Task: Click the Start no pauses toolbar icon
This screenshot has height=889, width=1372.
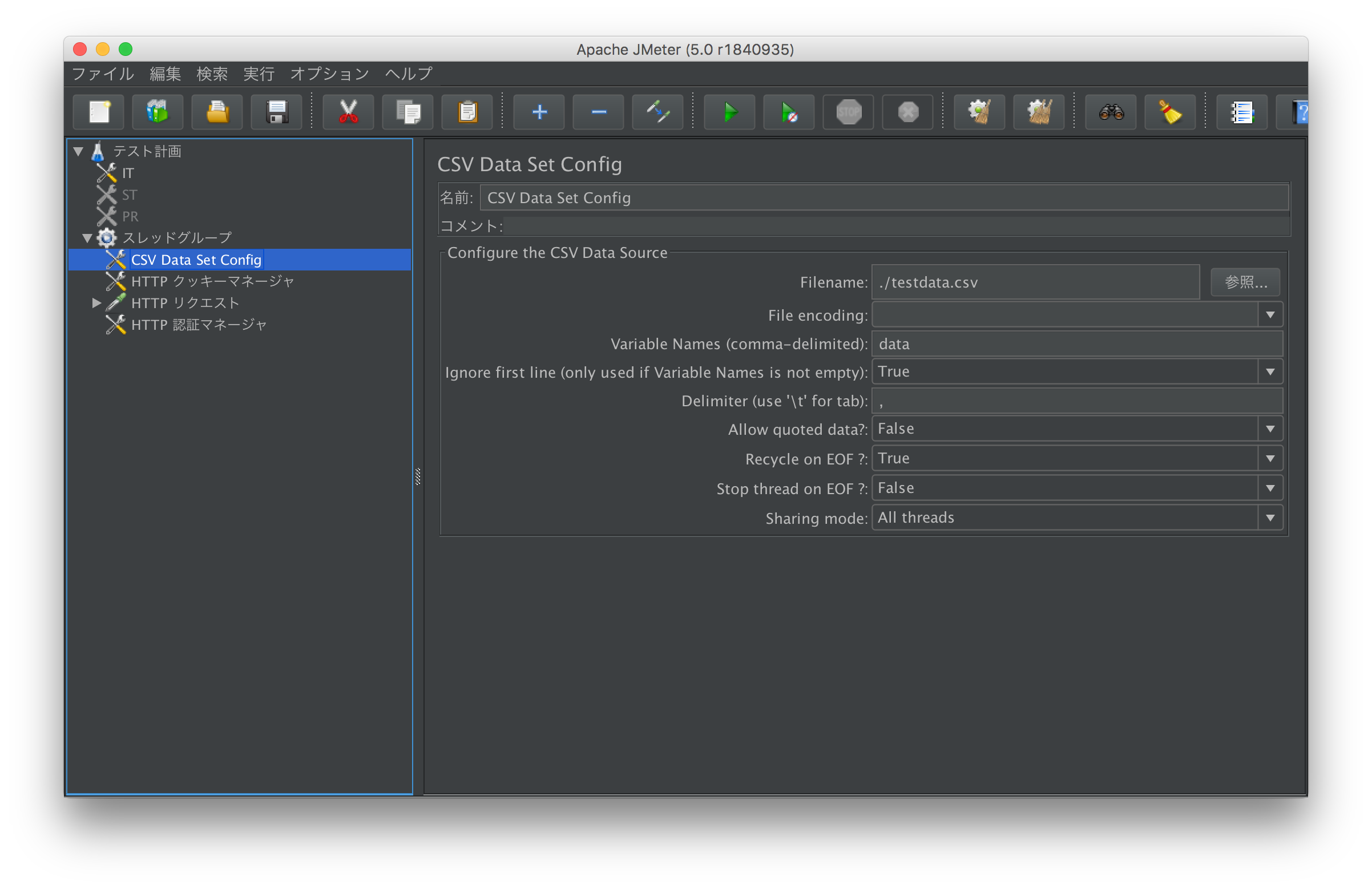Action: click(x=788, y=112)
